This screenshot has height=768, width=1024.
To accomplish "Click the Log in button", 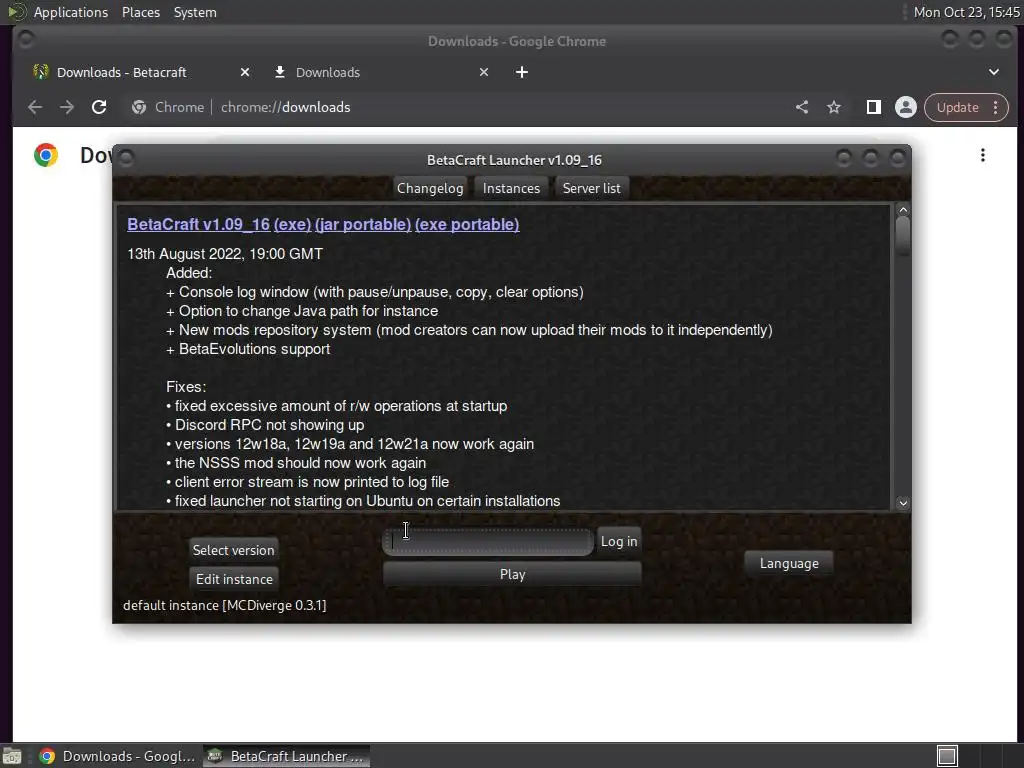I will [x=618, y=541].
